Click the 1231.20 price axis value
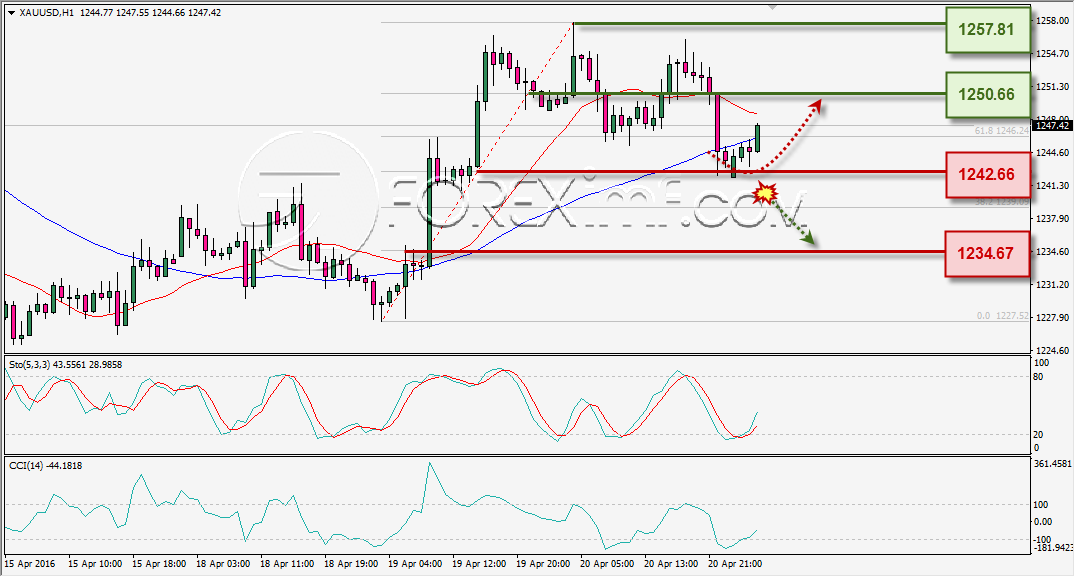The width and height of the screenshot is (1075, 577). 1052,284
